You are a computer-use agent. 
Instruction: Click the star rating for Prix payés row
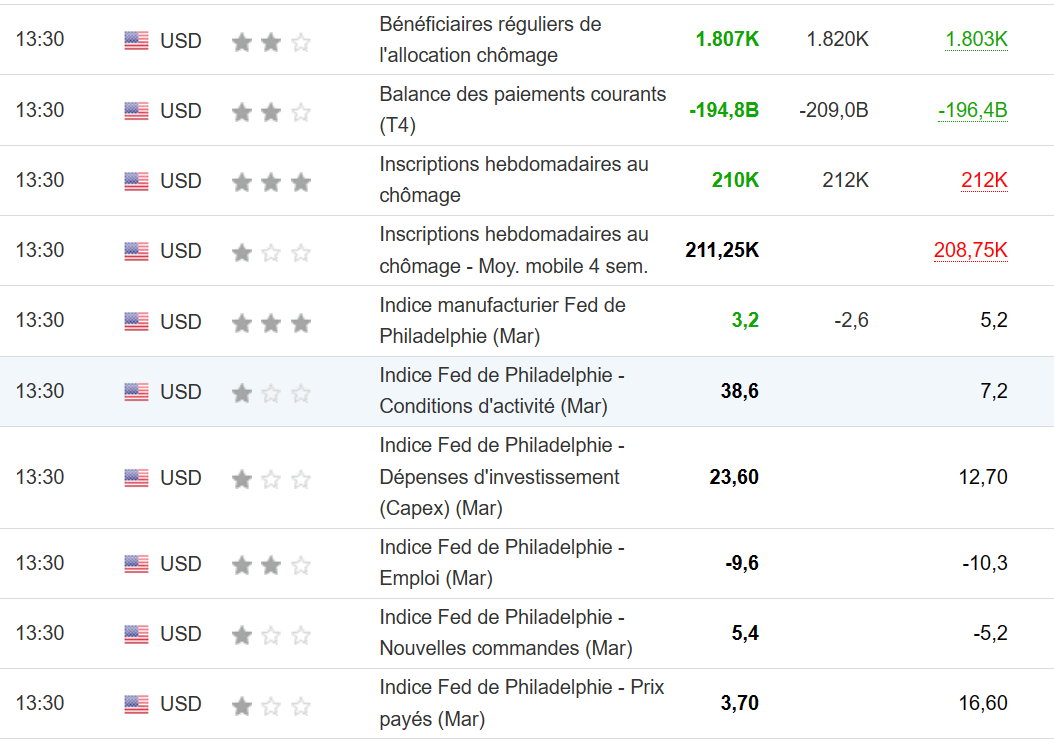[271, 706]
